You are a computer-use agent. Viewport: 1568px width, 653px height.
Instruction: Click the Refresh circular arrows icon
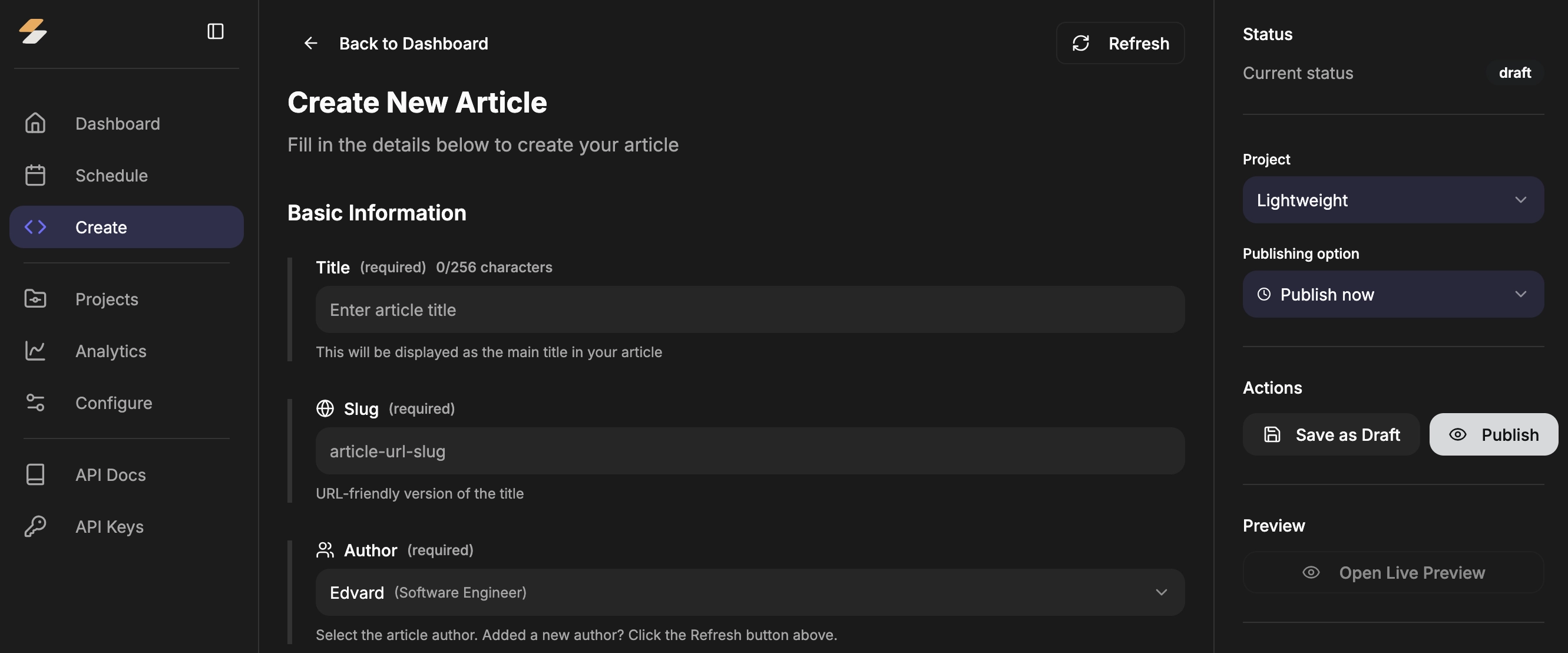(x=1080, y=43)
